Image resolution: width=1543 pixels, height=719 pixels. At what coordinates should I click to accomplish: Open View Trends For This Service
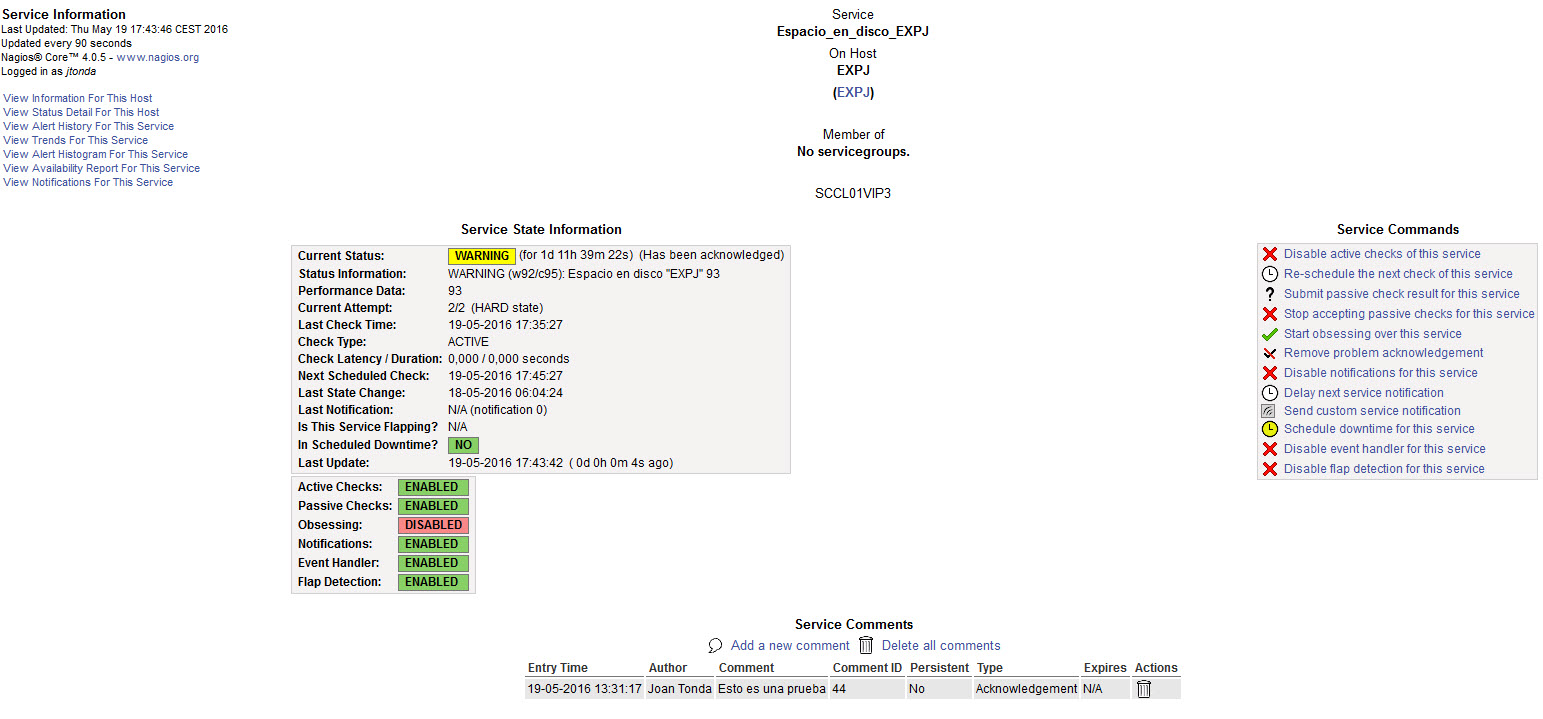click(x=75, y=140)
